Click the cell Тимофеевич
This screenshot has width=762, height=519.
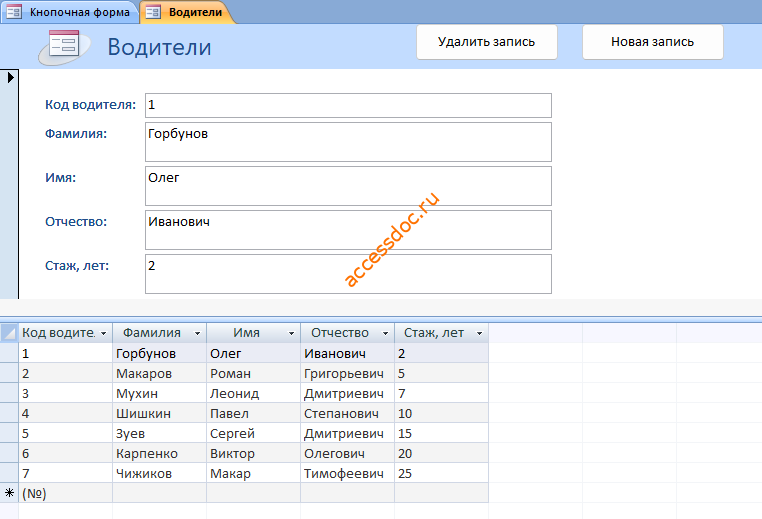(x=347, y=473)
